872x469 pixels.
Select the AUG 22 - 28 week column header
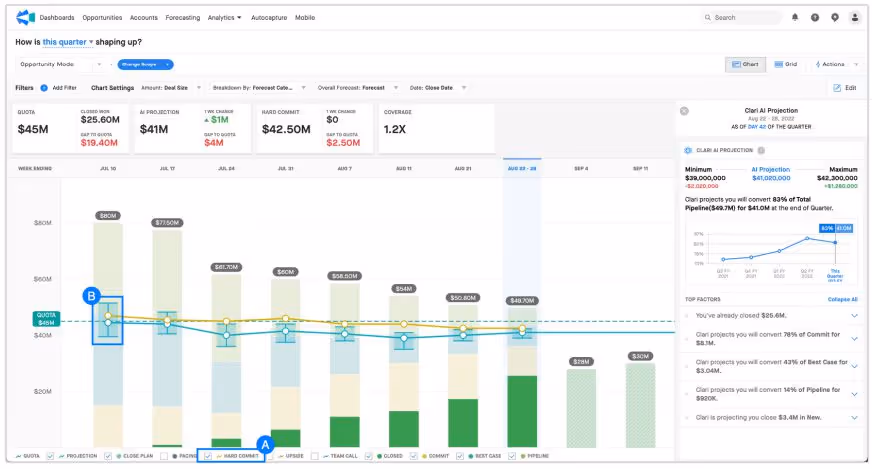(522, 169)
